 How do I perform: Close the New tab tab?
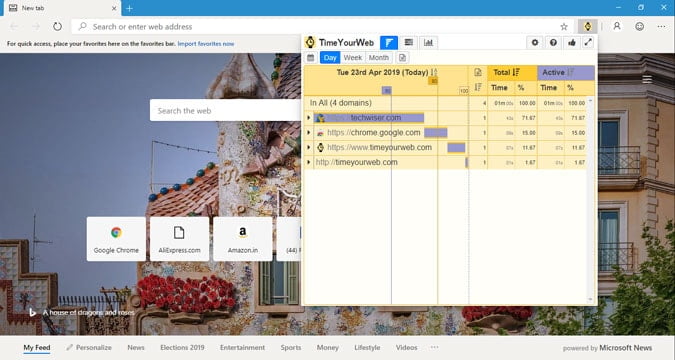[114, 8]
